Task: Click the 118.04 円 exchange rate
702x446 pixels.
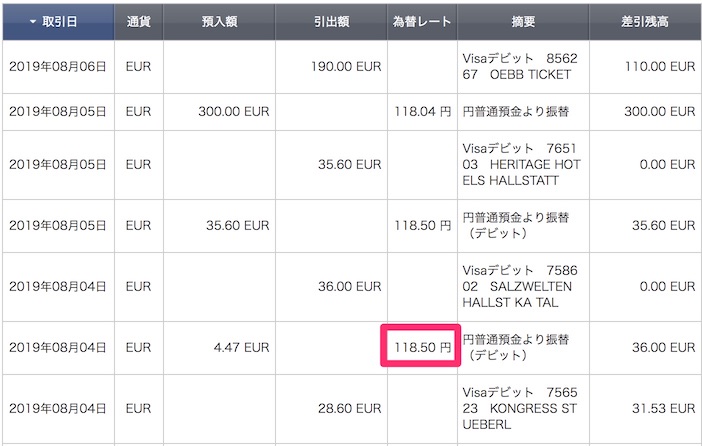Action: point(423,112)
